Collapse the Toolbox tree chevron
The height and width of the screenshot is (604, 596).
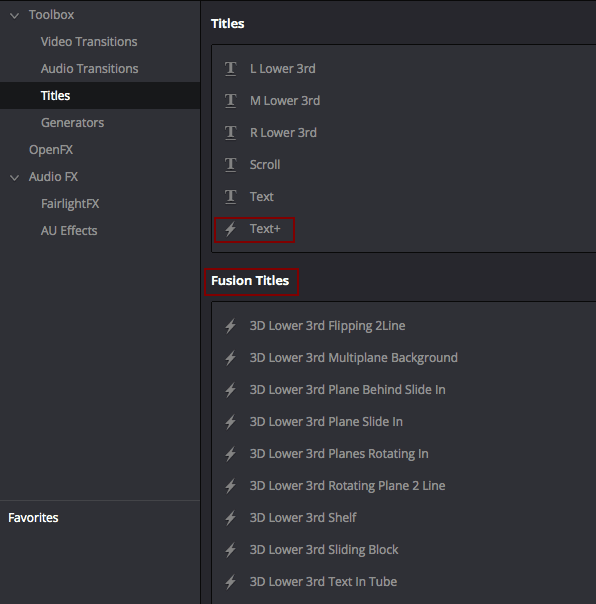(x=14, y=16)
